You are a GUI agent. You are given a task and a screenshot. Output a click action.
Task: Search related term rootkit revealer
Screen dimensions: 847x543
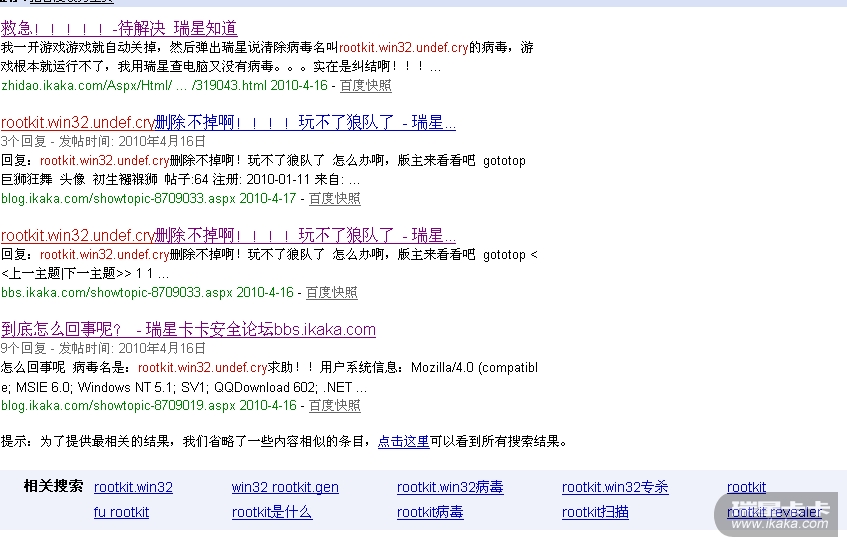click(x=774, y=512)
